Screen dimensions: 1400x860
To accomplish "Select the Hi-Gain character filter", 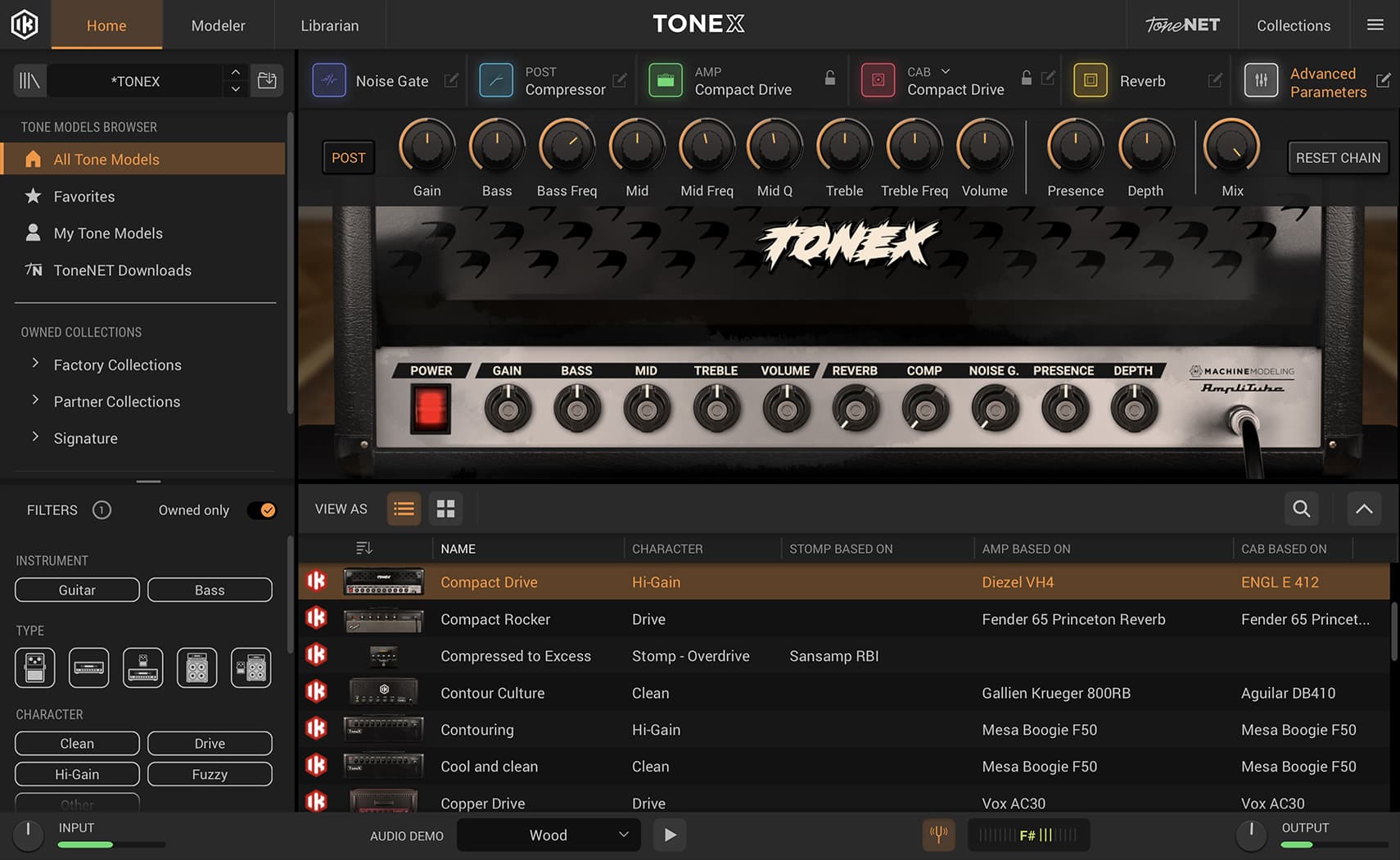I will coord(77,774).
